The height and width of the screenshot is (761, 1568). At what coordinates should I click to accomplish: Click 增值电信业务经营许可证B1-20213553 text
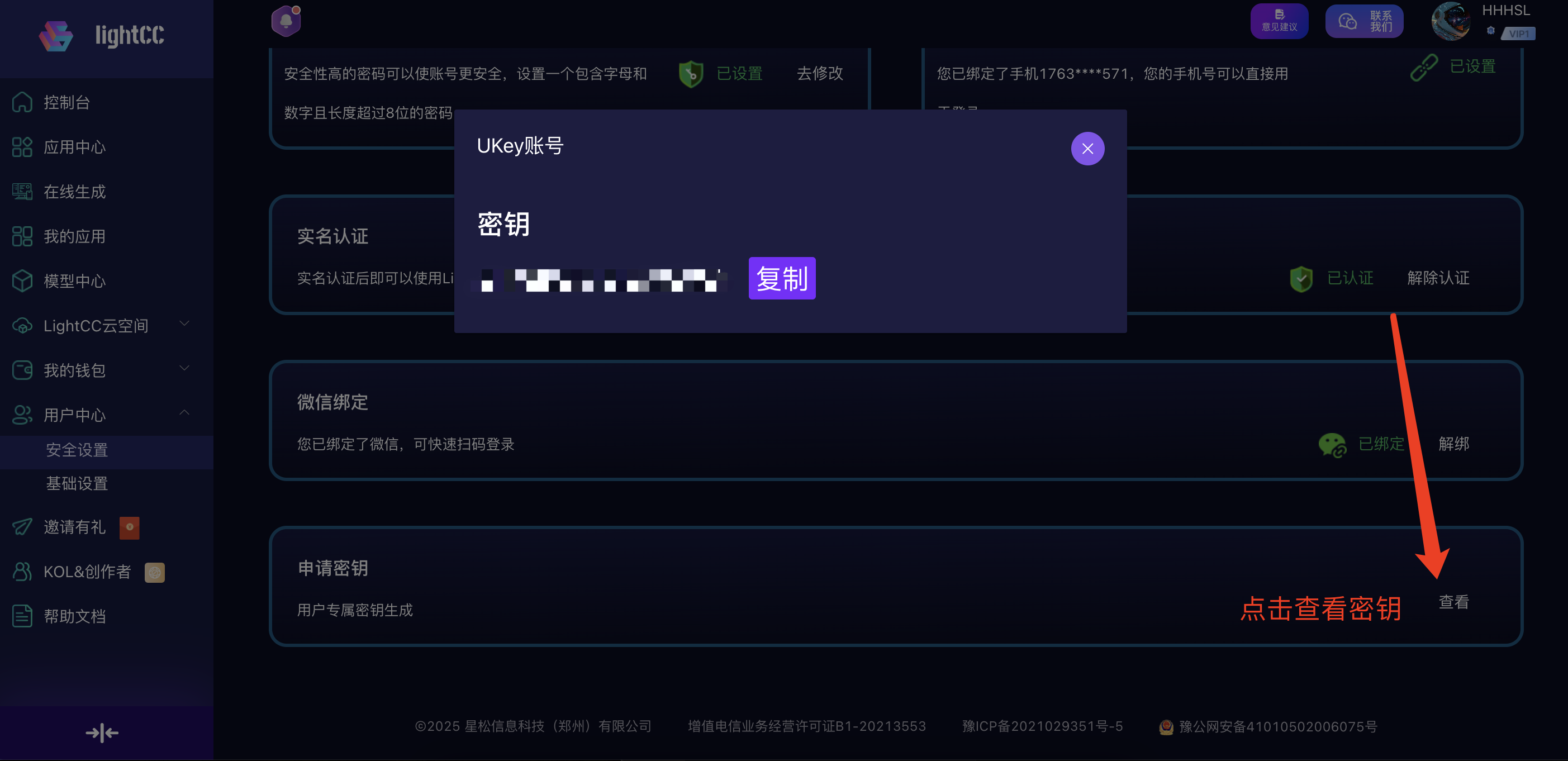[x=806, y=726]
